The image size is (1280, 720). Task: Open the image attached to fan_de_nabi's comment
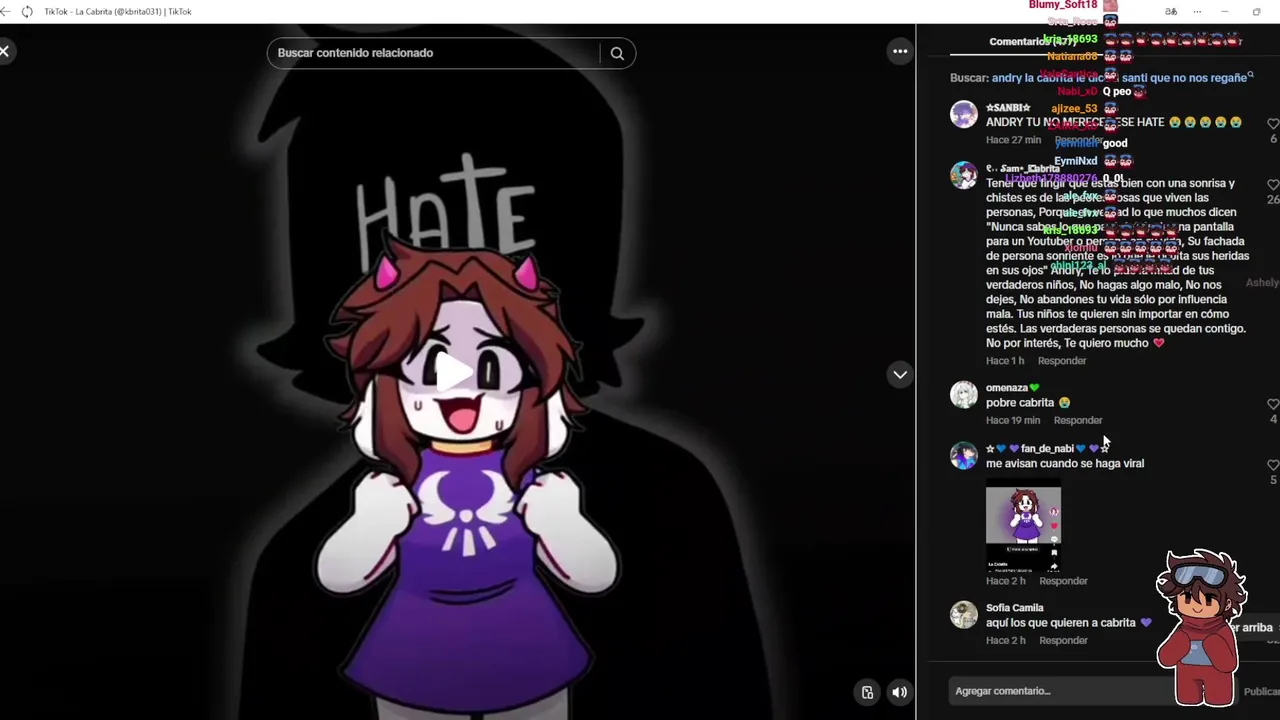1023,525
